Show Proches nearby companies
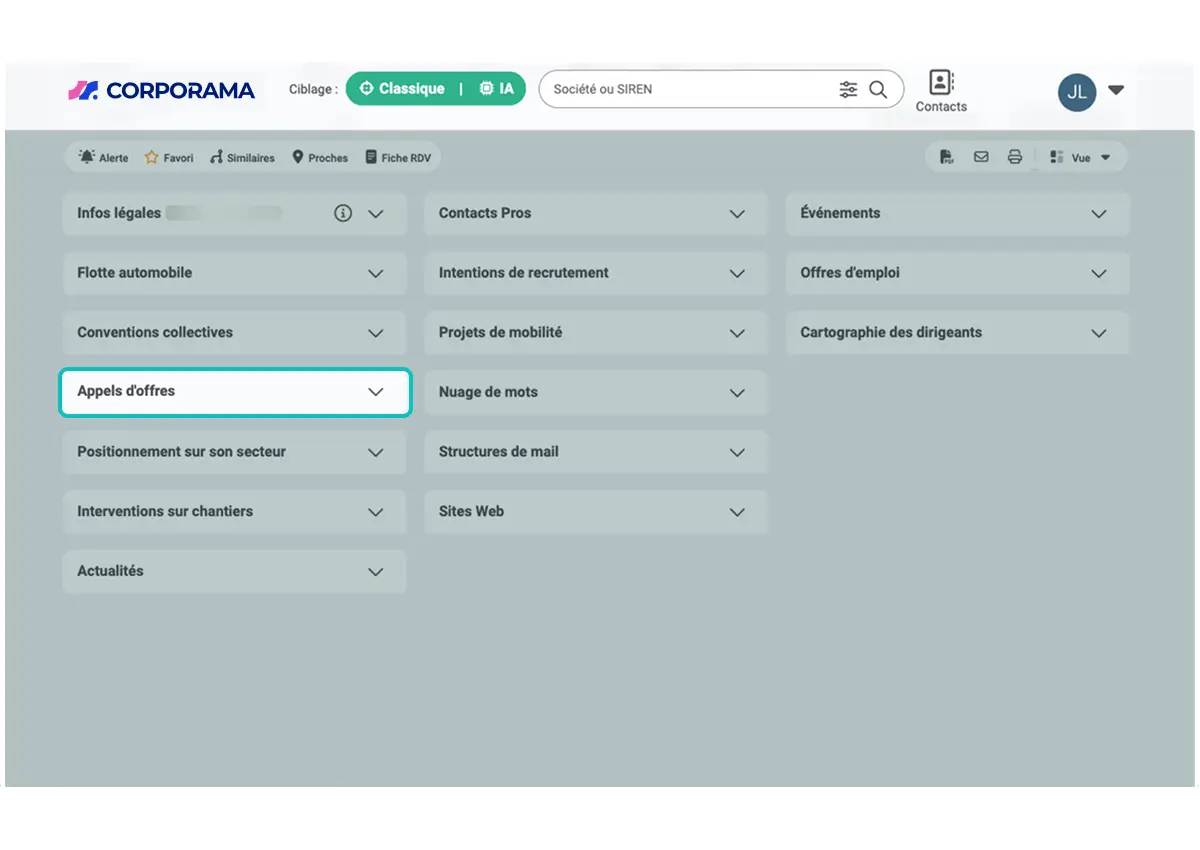Viewport: 1200px width, 850px height. click(x=320, y=157)
